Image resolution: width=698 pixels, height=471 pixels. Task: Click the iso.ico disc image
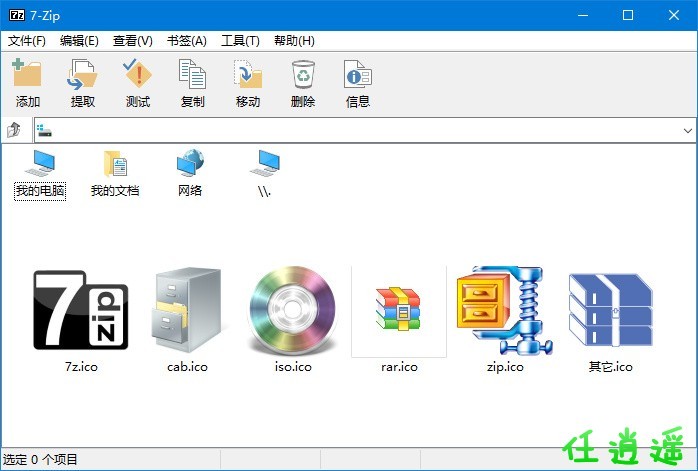[x=293, y=310]
